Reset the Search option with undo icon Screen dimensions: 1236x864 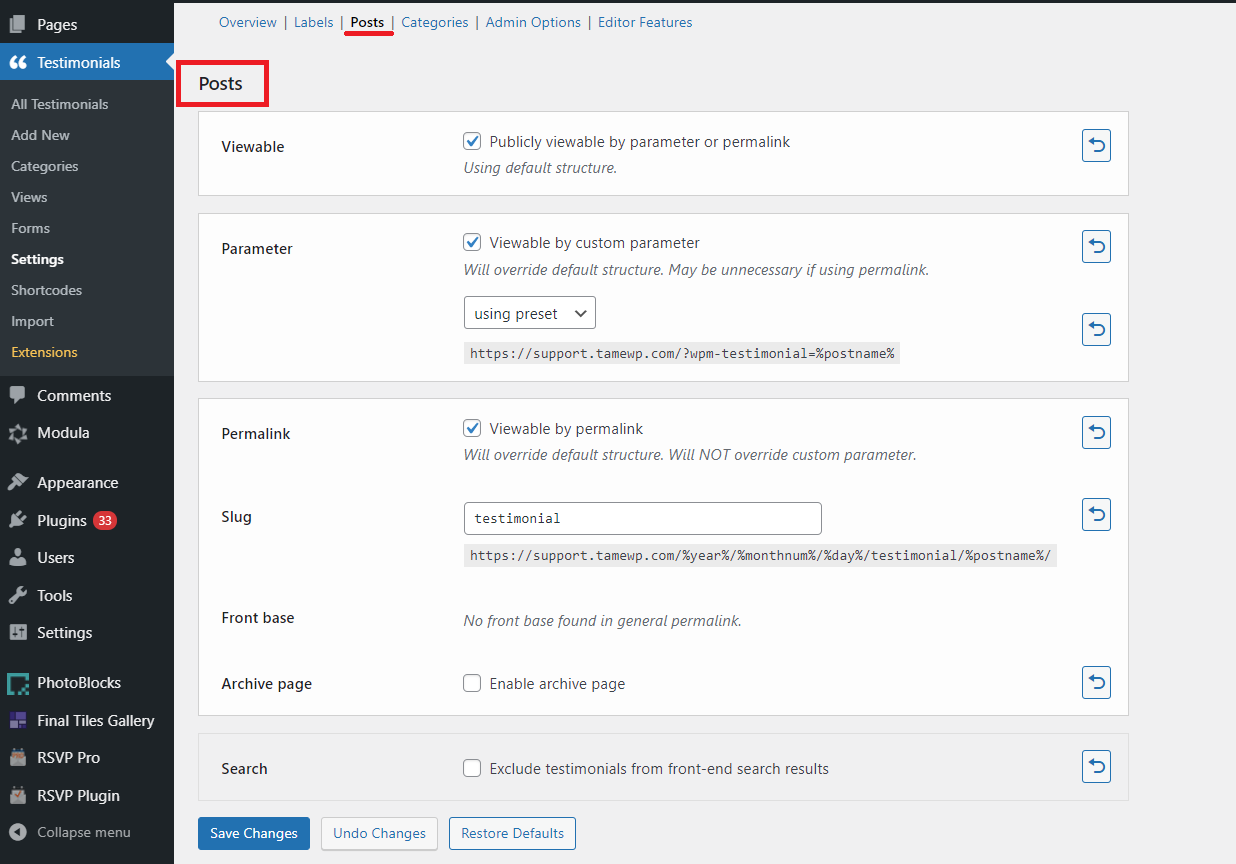(x=1097, y=767)
